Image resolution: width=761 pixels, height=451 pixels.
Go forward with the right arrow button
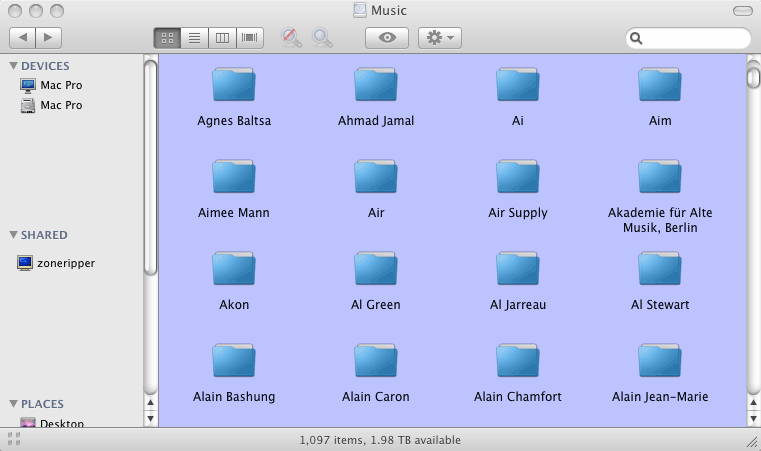click(x=49, y=38)
